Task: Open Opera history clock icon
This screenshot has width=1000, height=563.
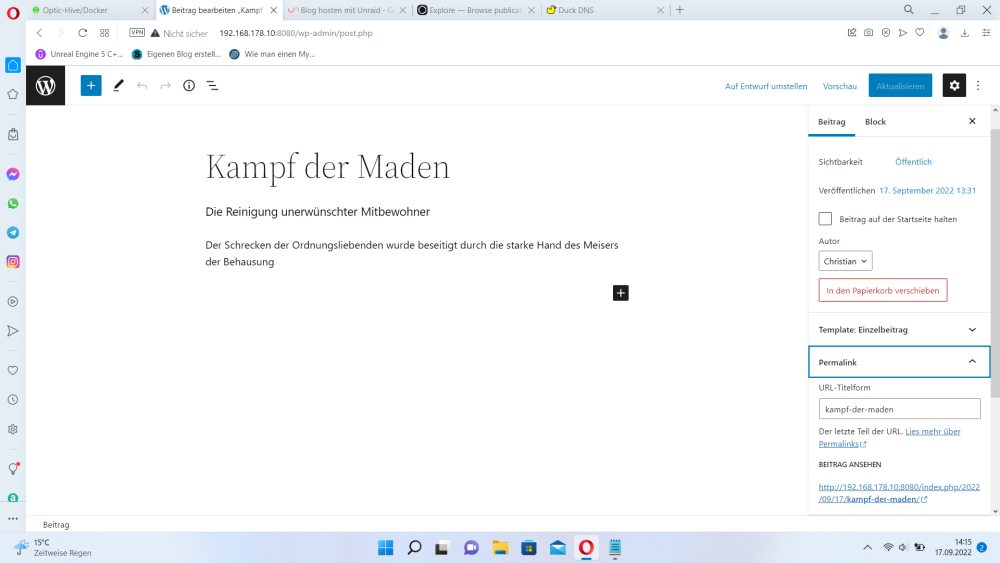Action: click(13, 400)
